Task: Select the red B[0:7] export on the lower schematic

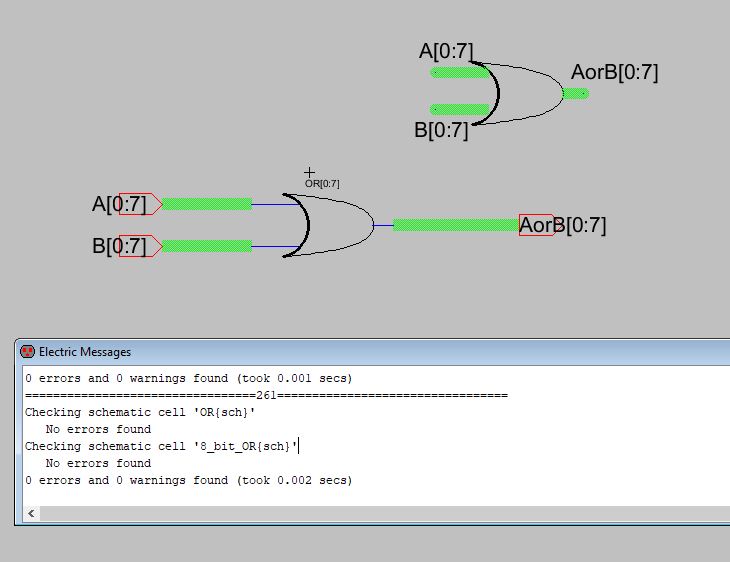Action: click(138, 246)
